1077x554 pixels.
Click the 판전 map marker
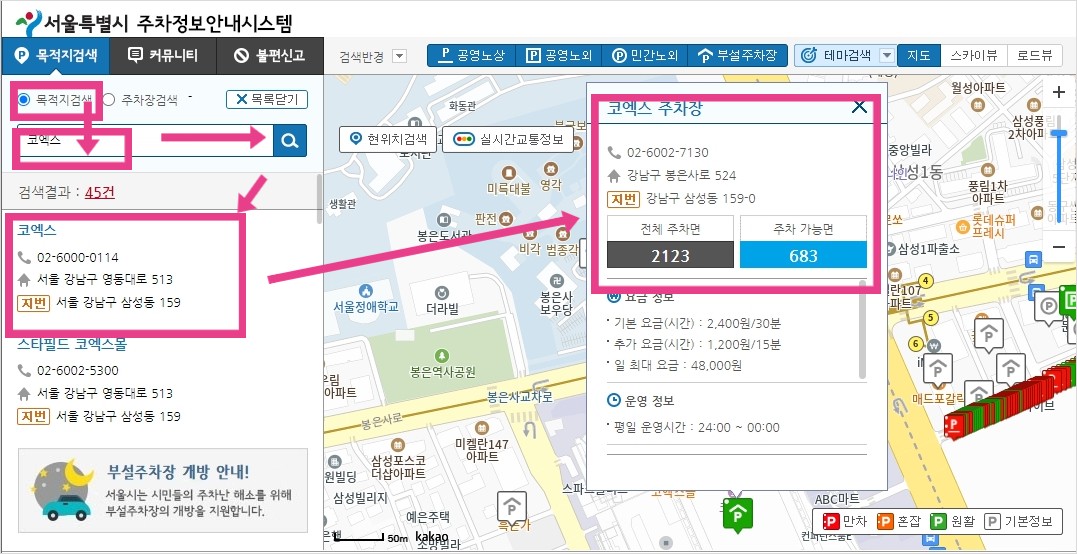[x=506, y=218]
